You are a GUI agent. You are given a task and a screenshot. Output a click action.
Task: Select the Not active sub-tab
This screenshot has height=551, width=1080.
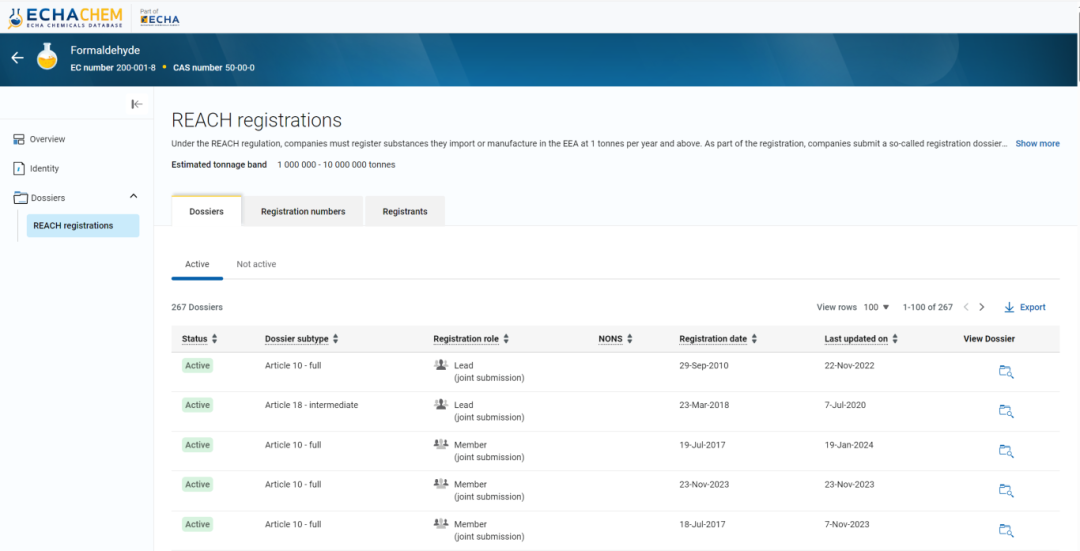point(256,264)
